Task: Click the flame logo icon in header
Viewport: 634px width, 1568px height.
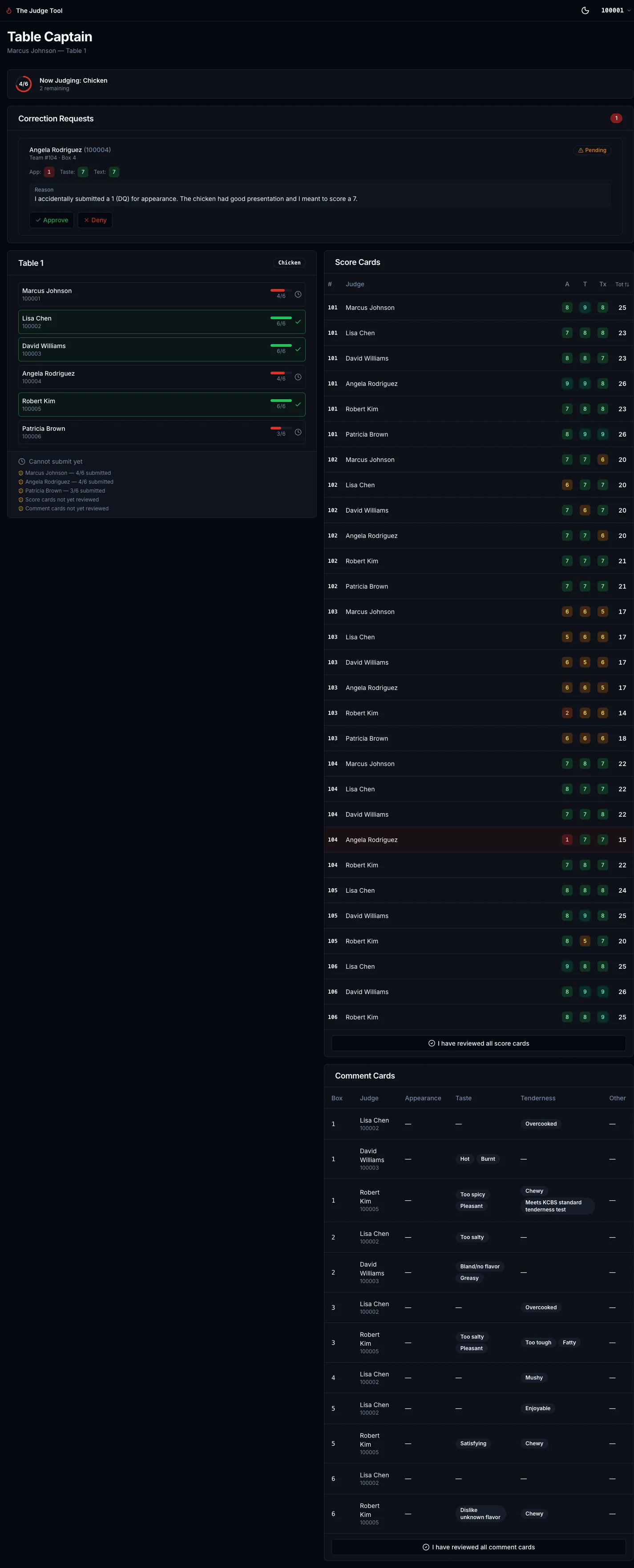Action: [9, 10]
